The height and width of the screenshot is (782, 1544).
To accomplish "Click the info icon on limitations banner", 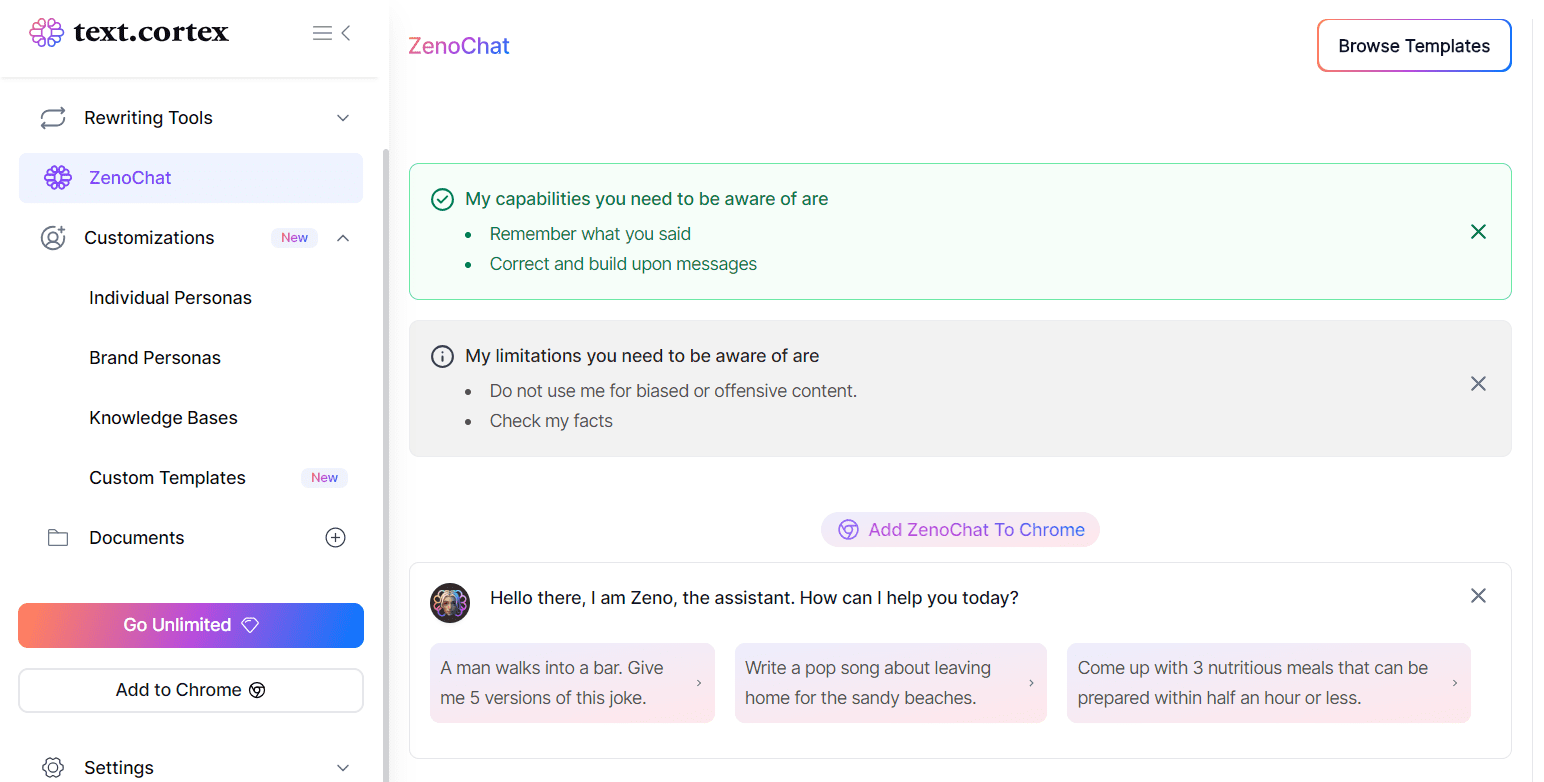I will [442, 356].
